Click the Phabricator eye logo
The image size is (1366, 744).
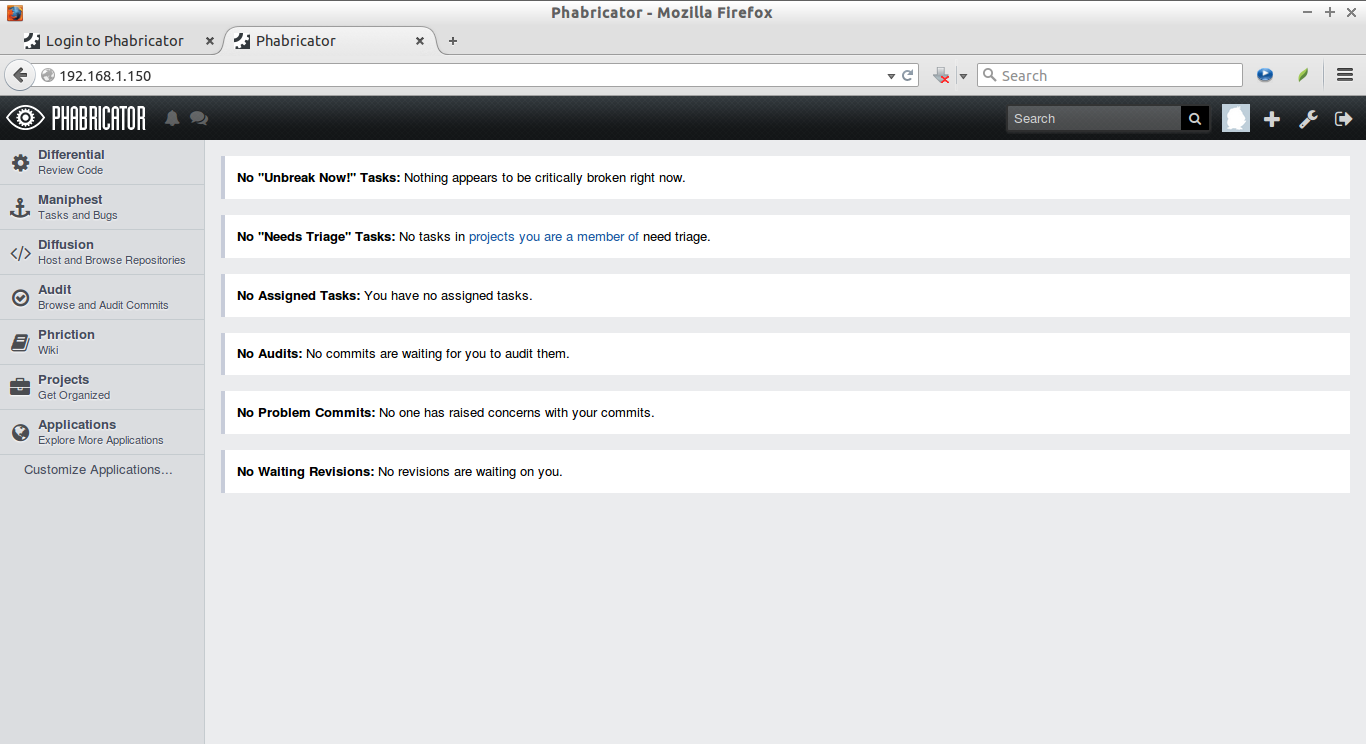(25, 118)
